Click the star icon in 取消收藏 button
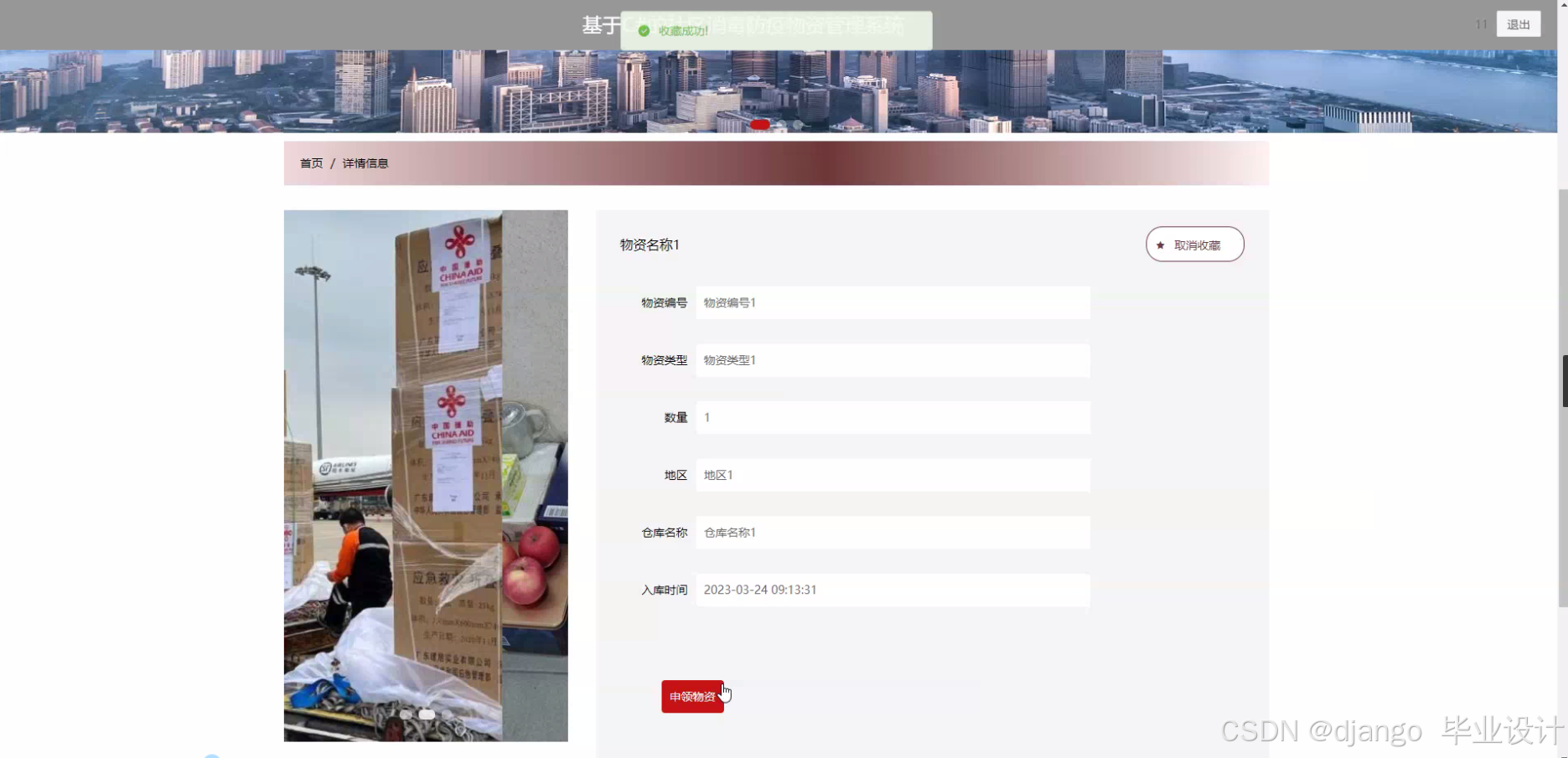 tap(1160, 245)
